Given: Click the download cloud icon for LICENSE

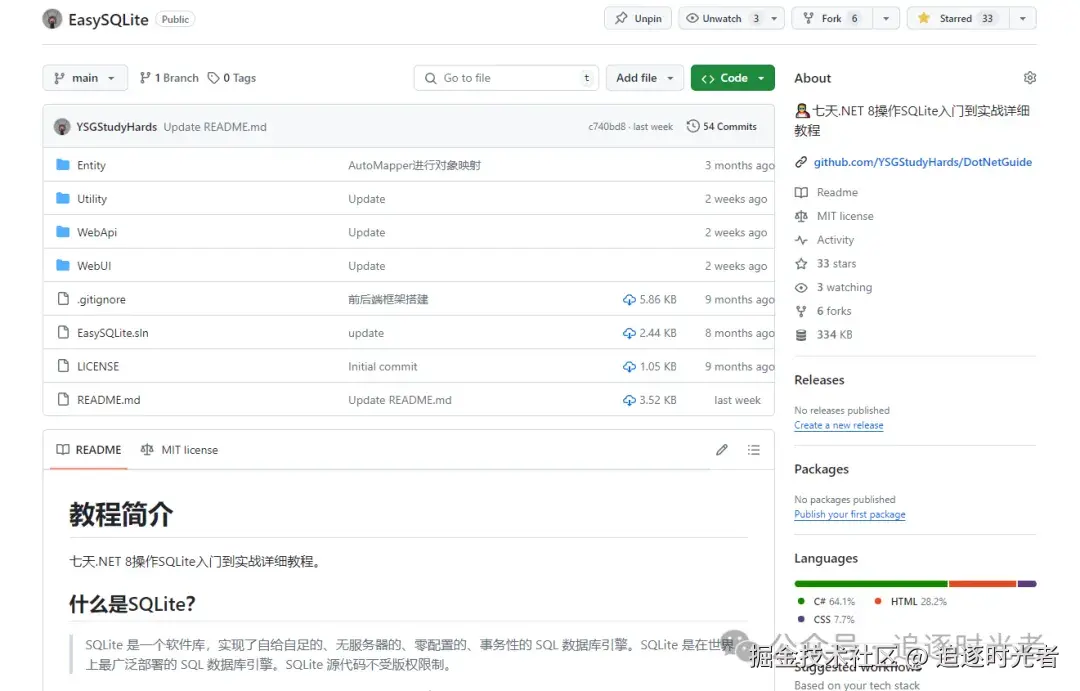Looking at the screenshot, I should [629, 367].
